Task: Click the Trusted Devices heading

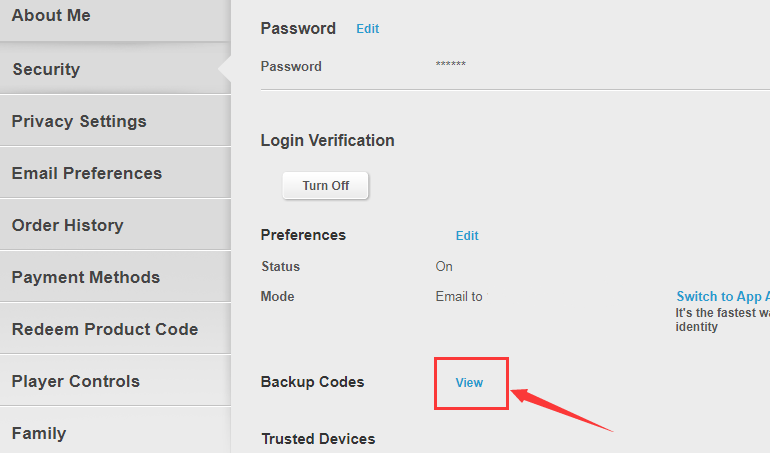Action: tap(318, 439)
